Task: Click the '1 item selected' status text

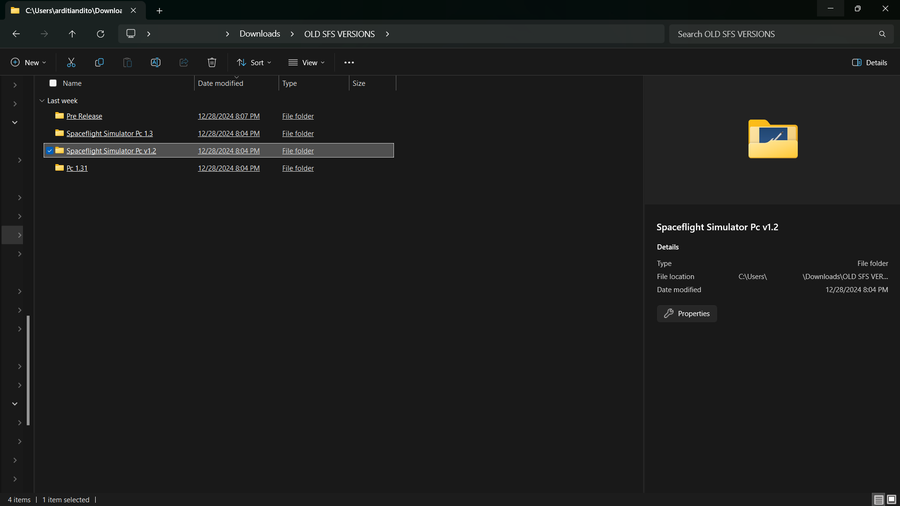Action: 66,500
